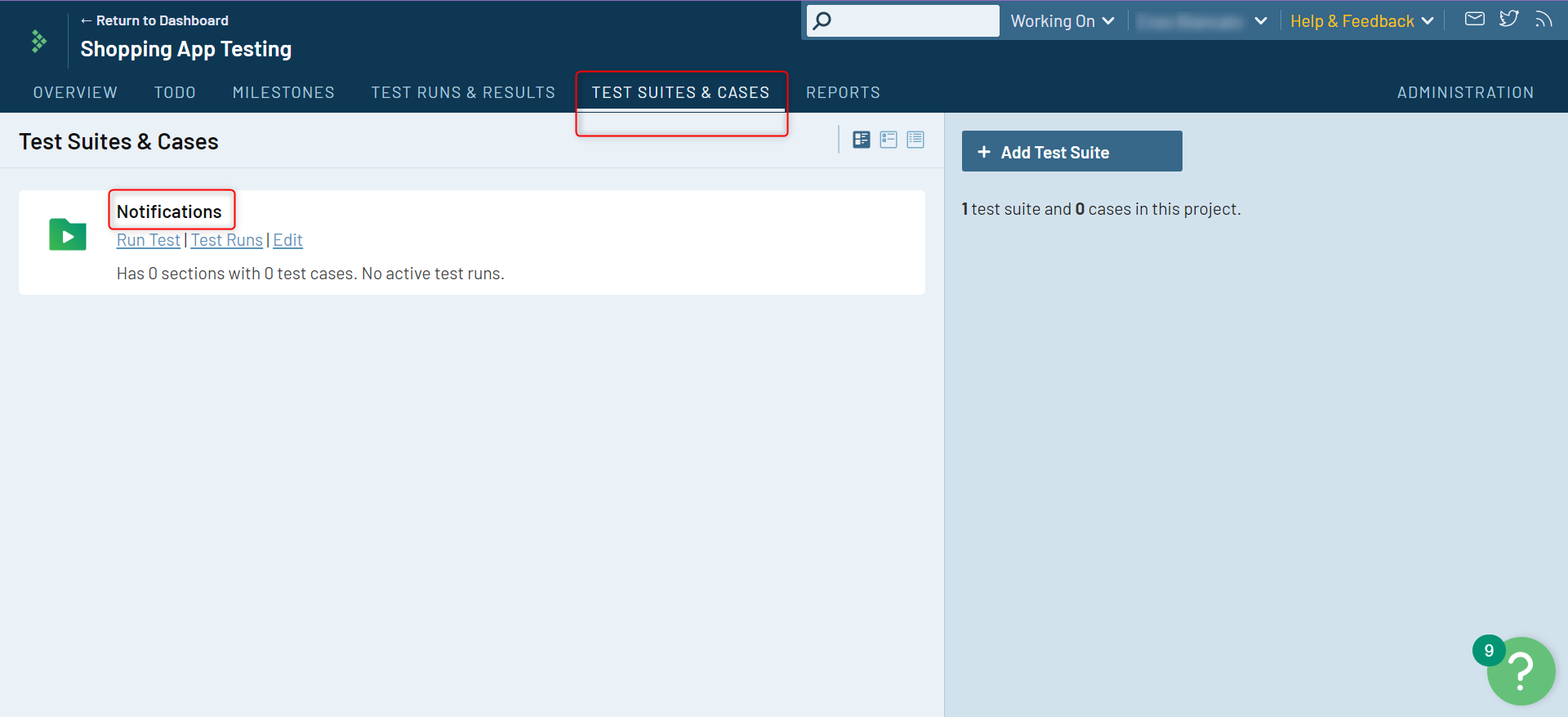Click the Twitter bird icon
The image size is (1568, 717).
point(1508,19)
